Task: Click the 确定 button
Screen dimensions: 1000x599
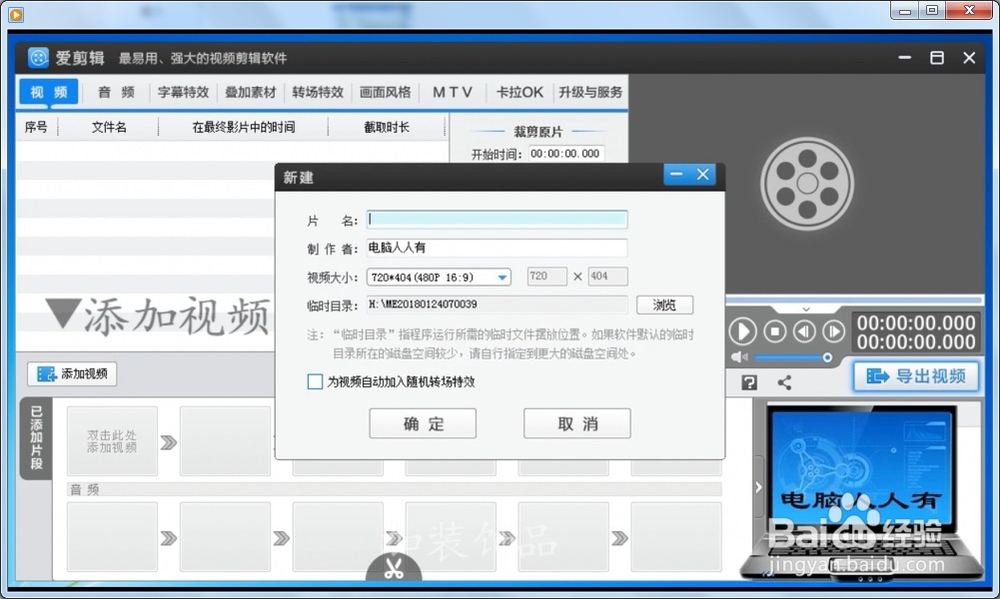Action: tap(423, 424)
